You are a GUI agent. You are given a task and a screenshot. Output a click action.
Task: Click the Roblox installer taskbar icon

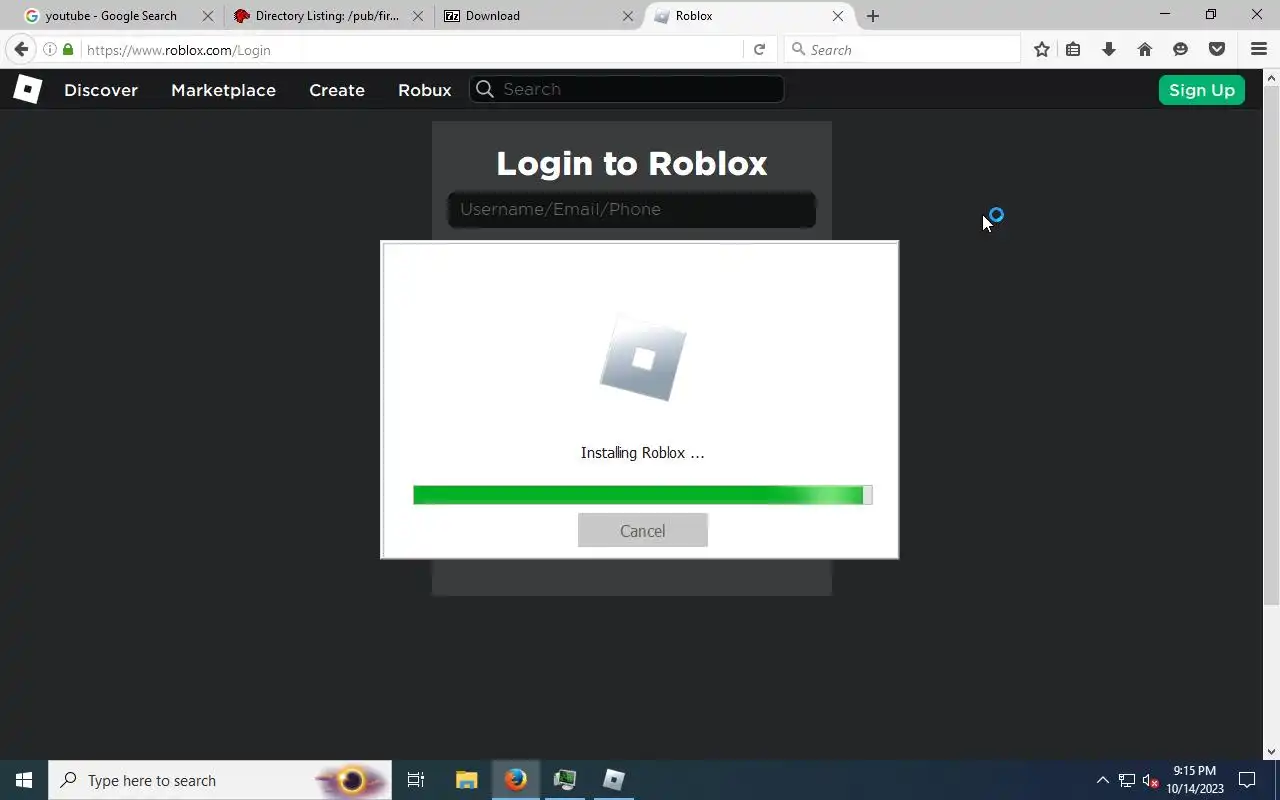614,780
